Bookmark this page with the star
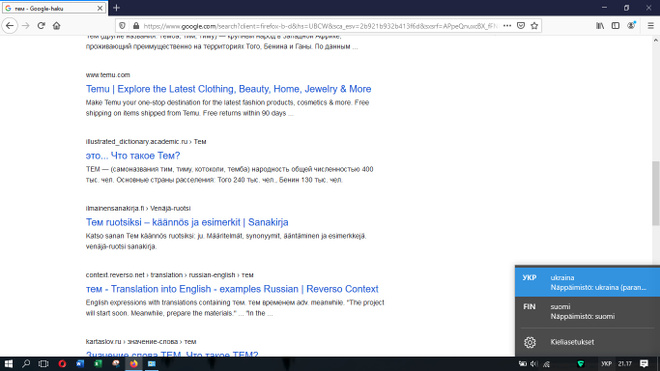This screenshot has width=660, height=371. click(x=534, y=26)
